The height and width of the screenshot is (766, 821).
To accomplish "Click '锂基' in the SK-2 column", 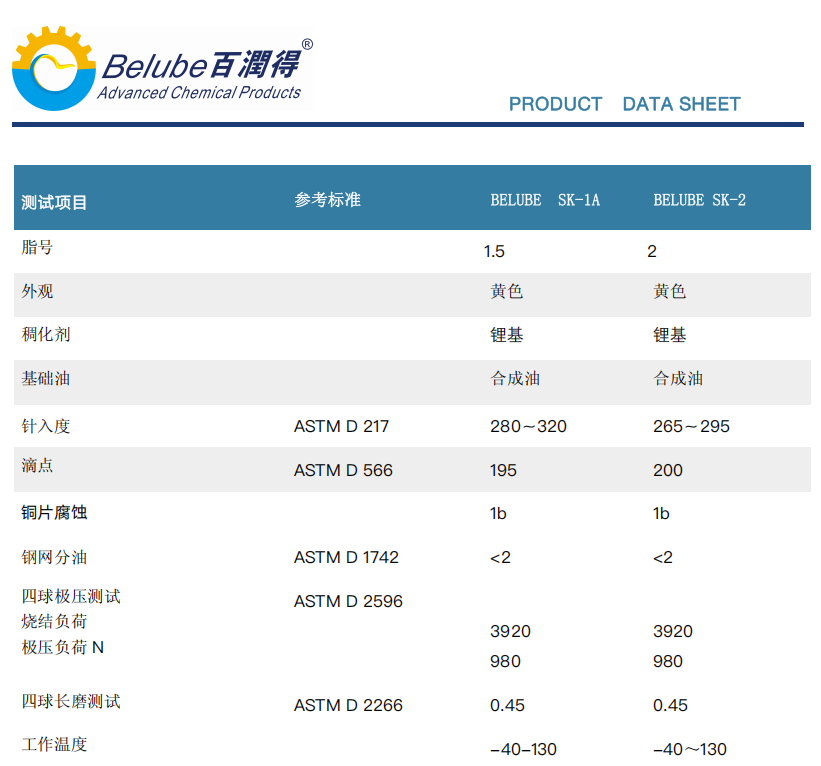I will coord(669,335).
